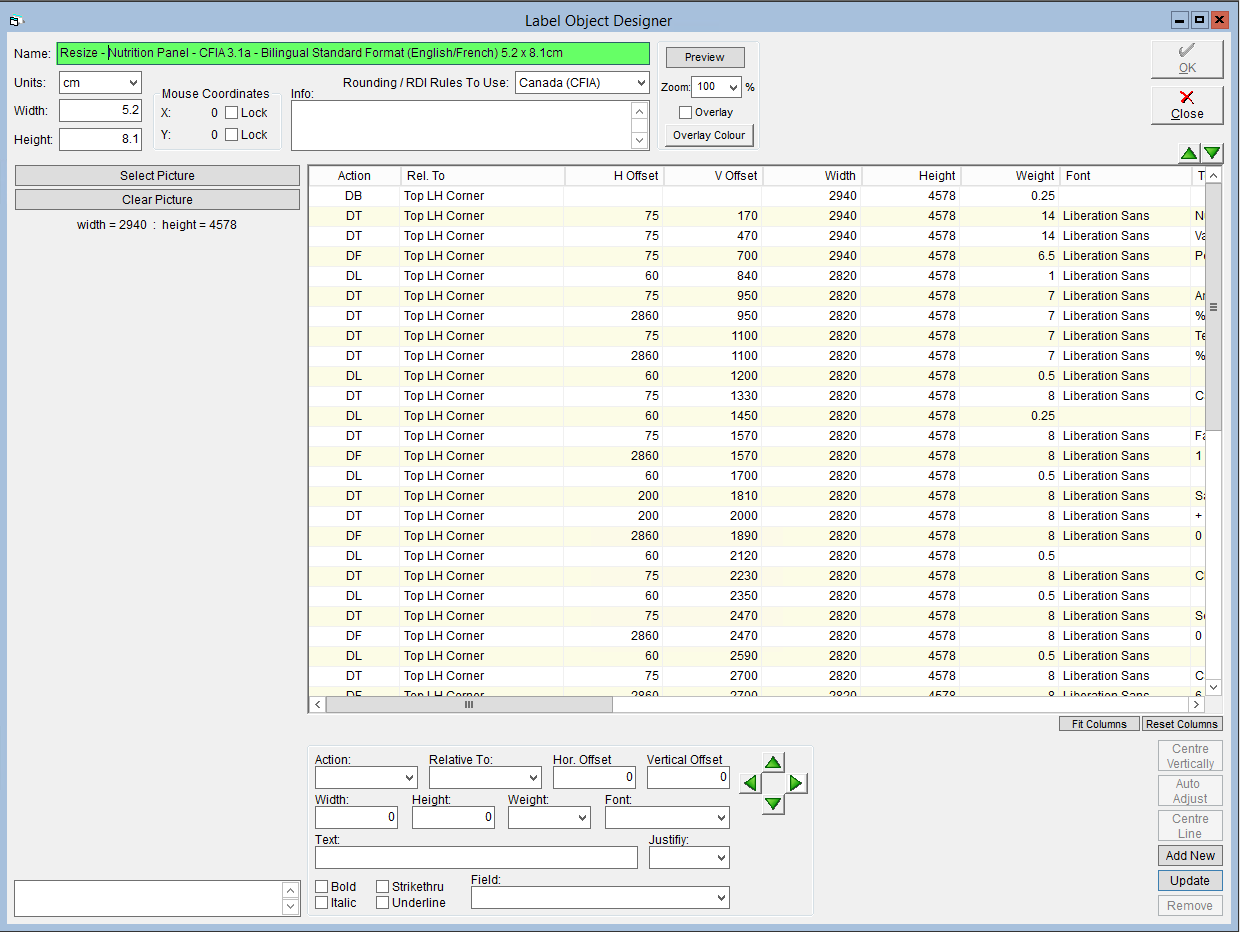Viewport: 1240px width, 932px height.
Task: Click the Rel. To column header
Action: (483, 176)
